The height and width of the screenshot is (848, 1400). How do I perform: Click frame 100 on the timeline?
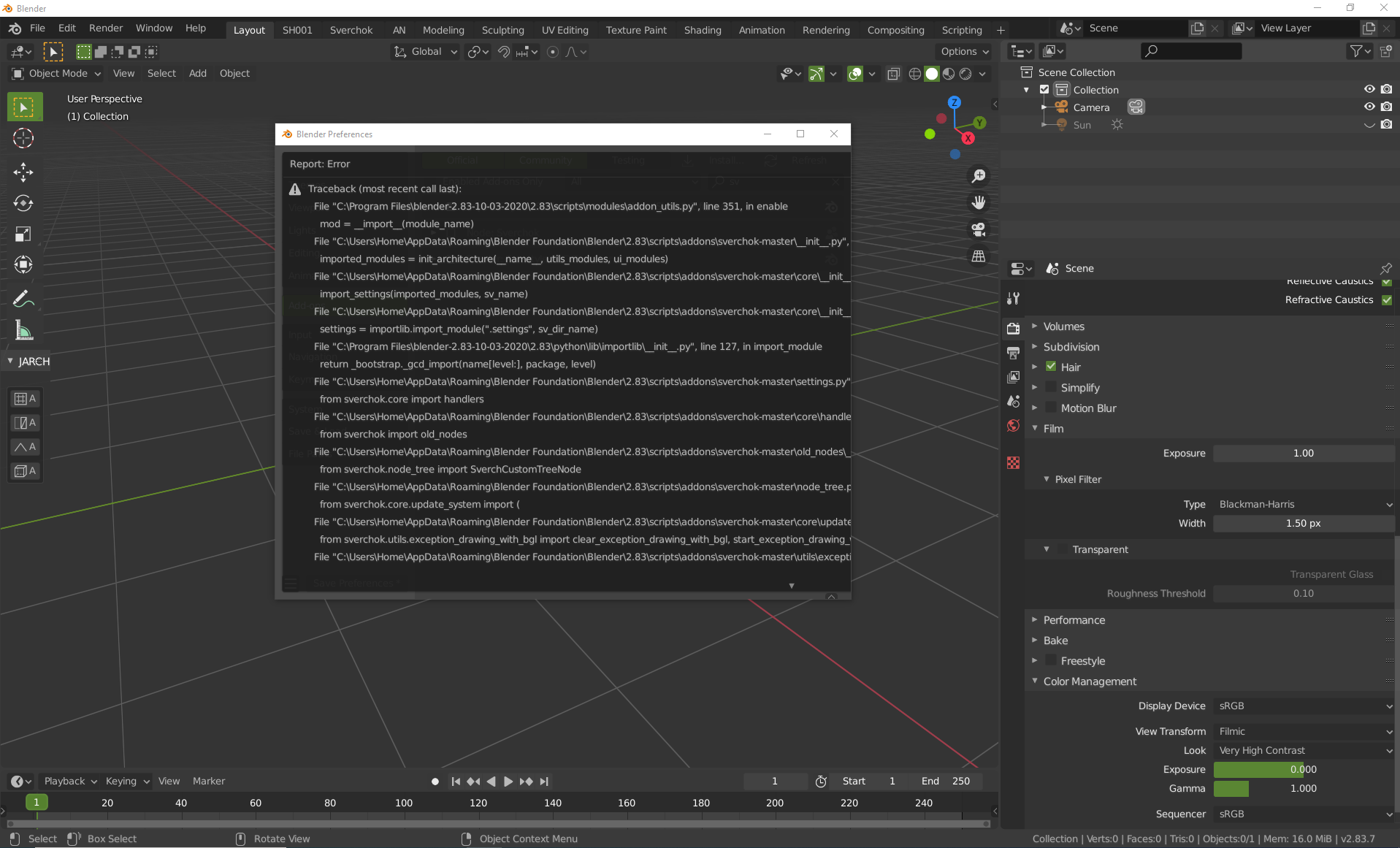click(x=404, y=803)
